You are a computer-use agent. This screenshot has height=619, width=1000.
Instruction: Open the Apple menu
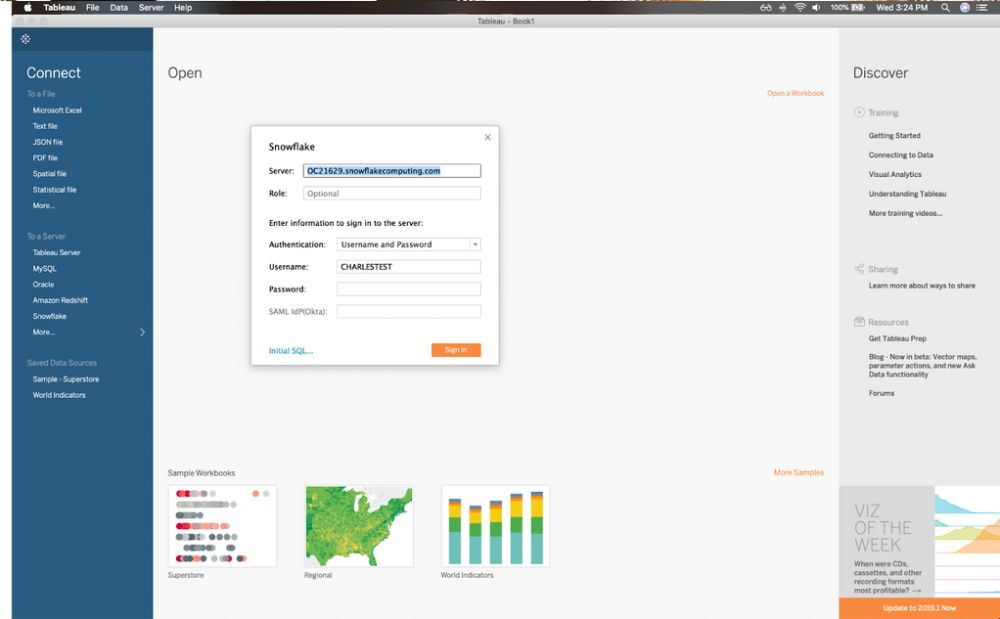(27, 8)
